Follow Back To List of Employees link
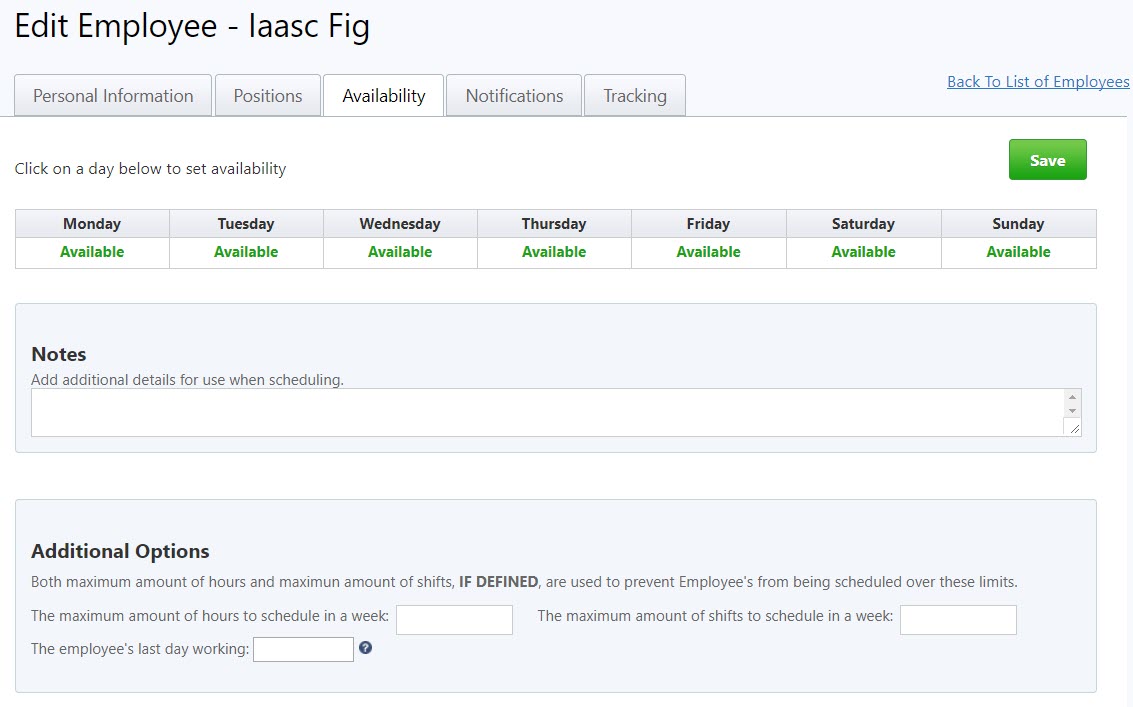The width and height of the screenshot is (1133, 707). tap(1038, 82)
